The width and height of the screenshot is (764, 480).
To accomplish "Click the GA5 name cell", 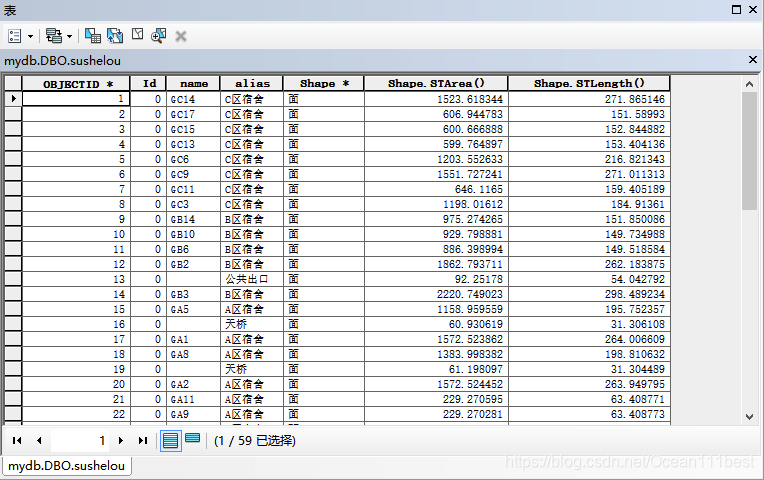I will coord(193,309).
